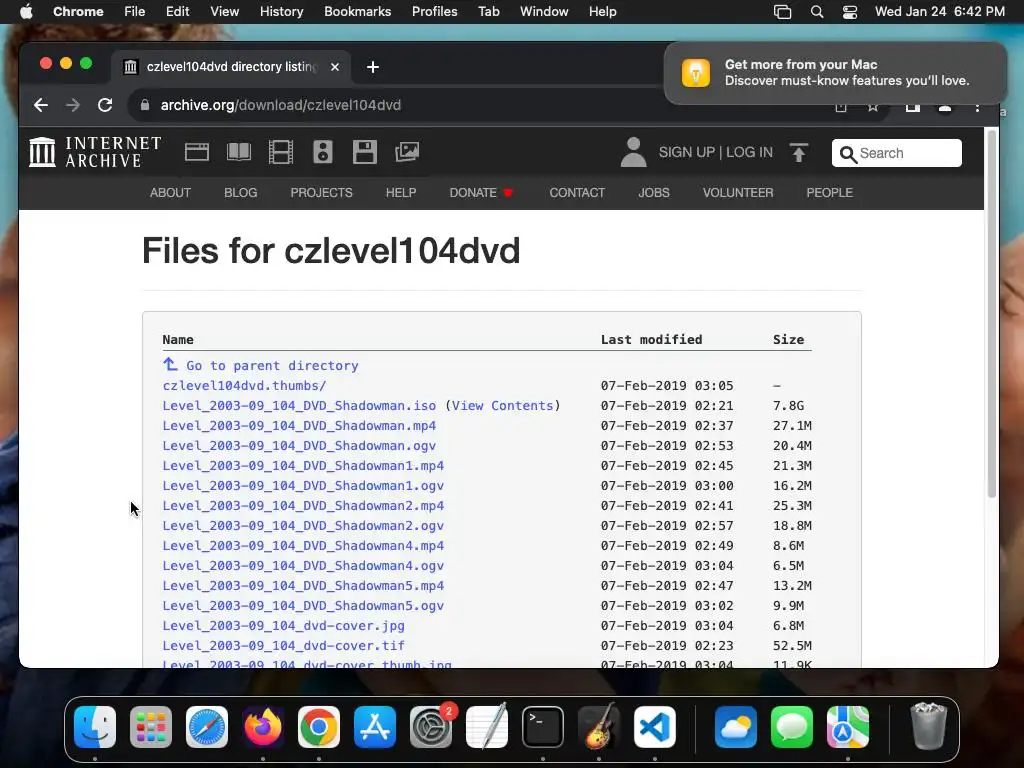Open Level_2003-09_104_dvd-cover.tif link
Image resolution: width=1024 pixels, height=768 pixels.
coord(283,646)
